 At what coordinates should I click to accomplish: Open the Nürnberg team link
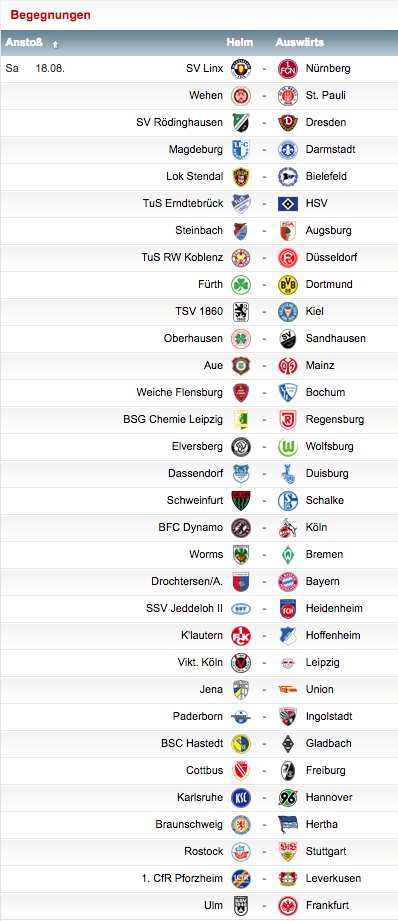pyautogui.click(x=328, y=69)
